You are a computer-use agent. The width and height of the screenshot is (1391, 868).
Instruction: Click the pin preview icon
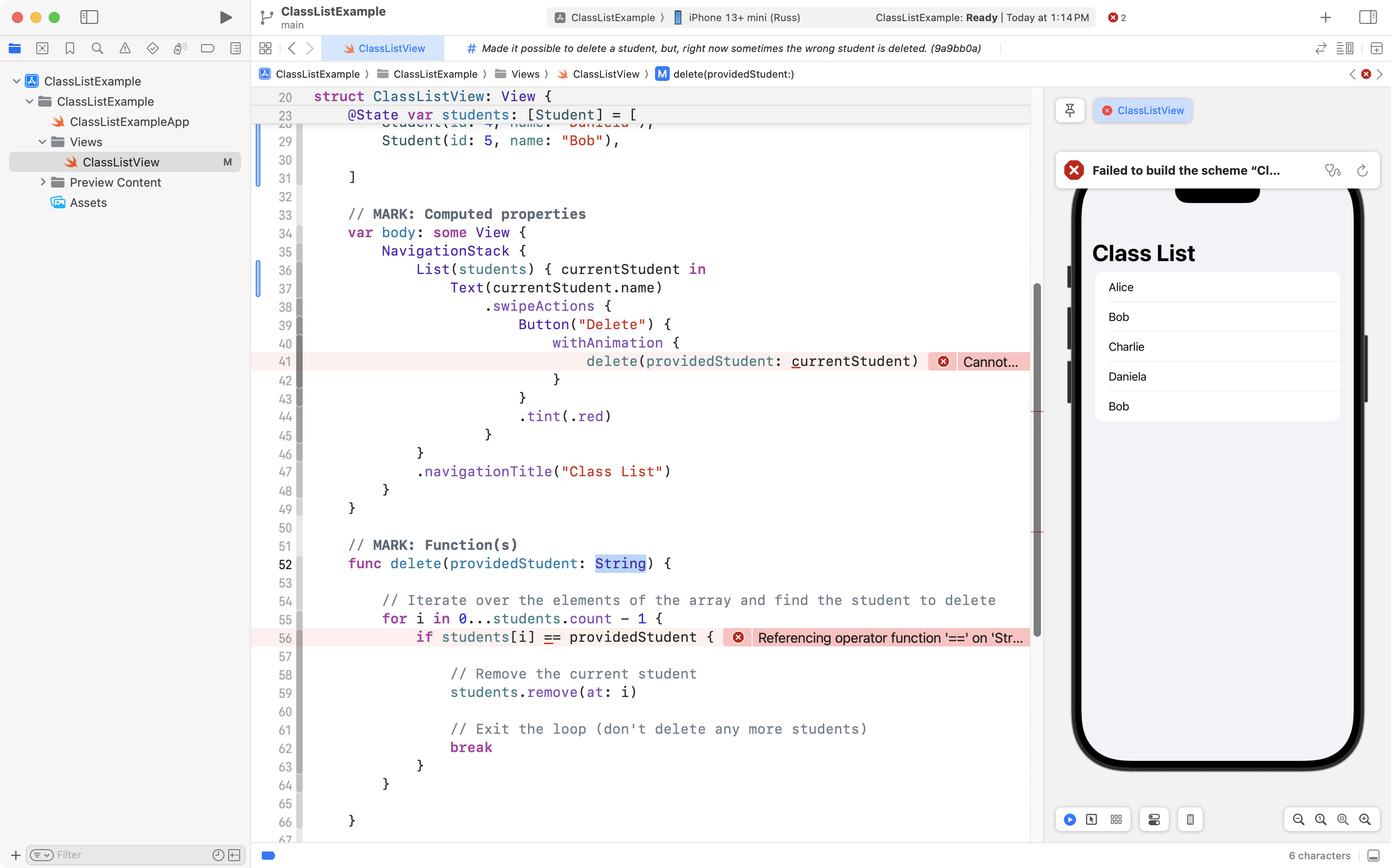[x=1069, y=110]
